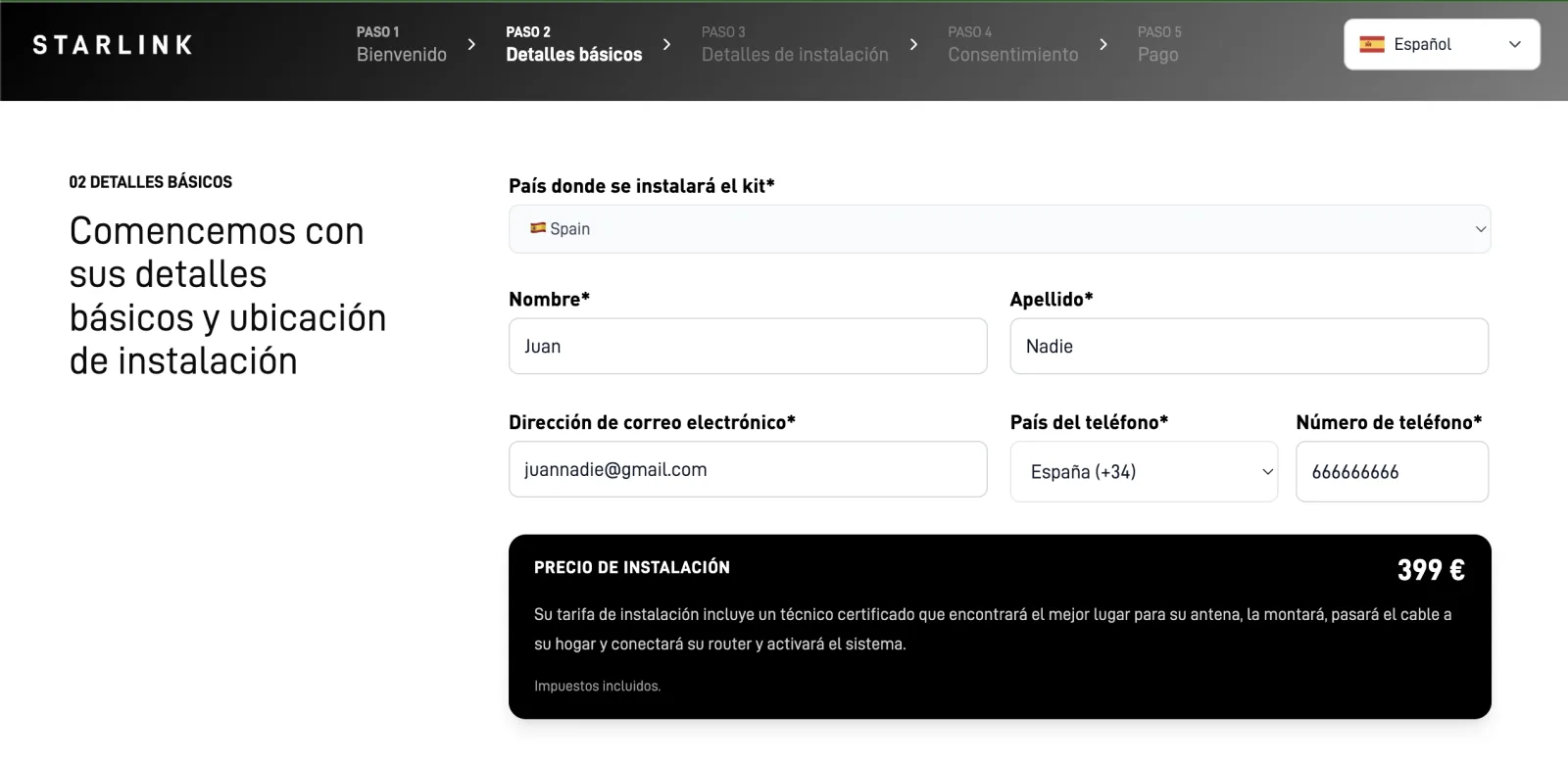1568x761 pixels.
Task: Open Paso 3 Detalles de instalación step
Action: coord(795,44)
